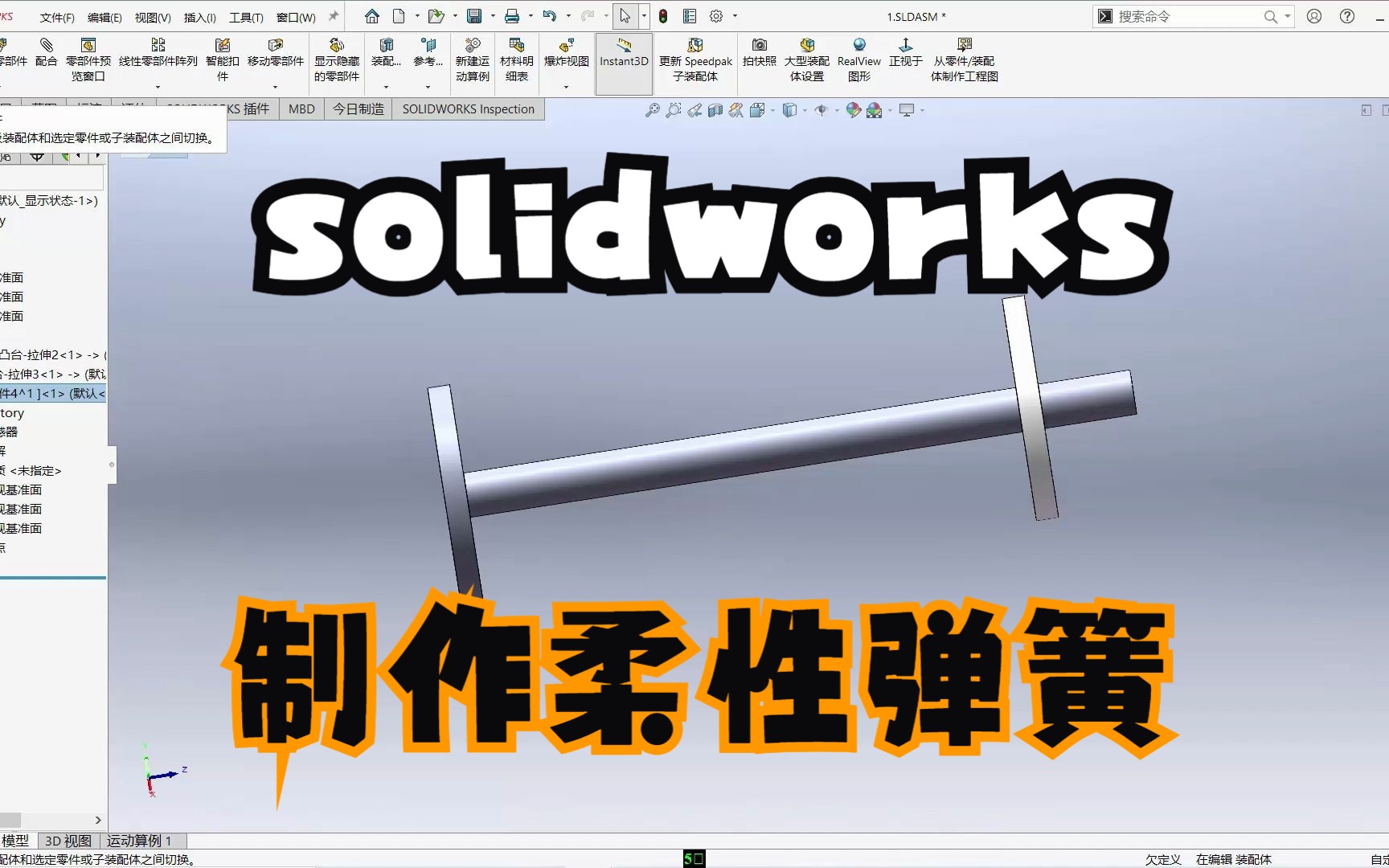1389x868 pixels.
Task: Open the 编辑(E) menu
Action: tap(104, 17)
